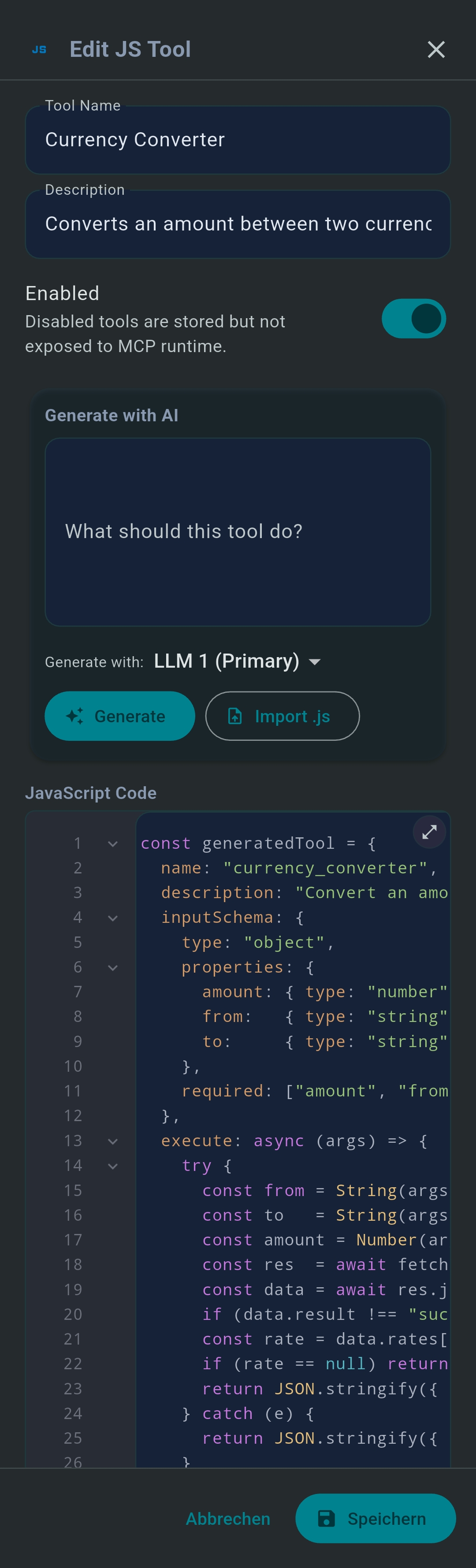Viewport: 476px width, 1568px height.
Task: Click code line starting 'const res'
Action: (325, 1265)
